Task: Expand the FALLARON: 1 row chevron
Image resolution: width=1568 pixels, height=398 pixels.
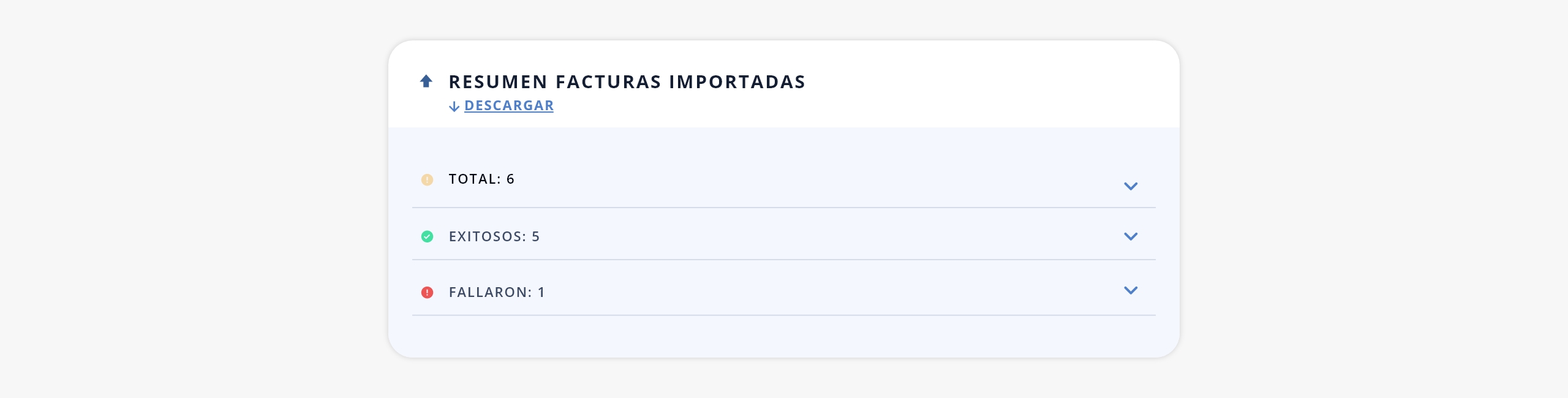Action: coord(1131,290)
